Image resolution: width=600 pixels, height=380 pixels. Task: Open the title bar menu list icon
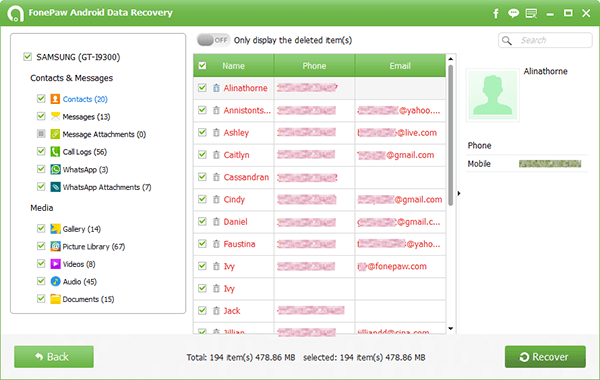[531, 13]
